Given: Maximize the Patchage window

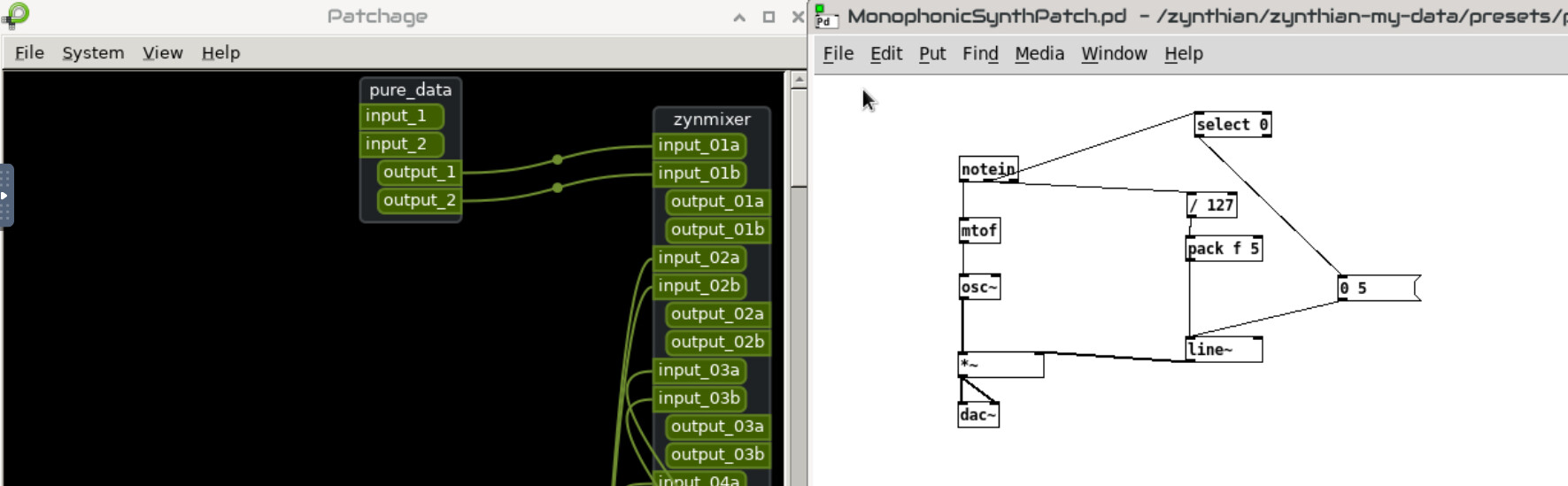Looking at the screenshot, I should point(769,17).
